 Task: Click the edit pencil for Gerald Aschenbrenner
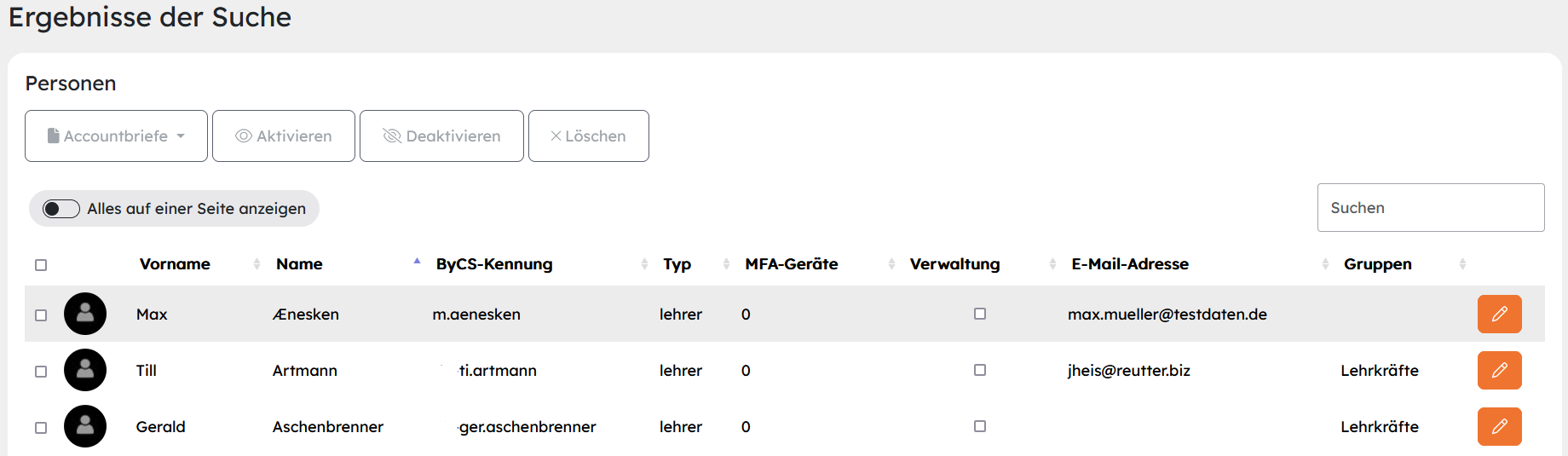point(1499,426)
